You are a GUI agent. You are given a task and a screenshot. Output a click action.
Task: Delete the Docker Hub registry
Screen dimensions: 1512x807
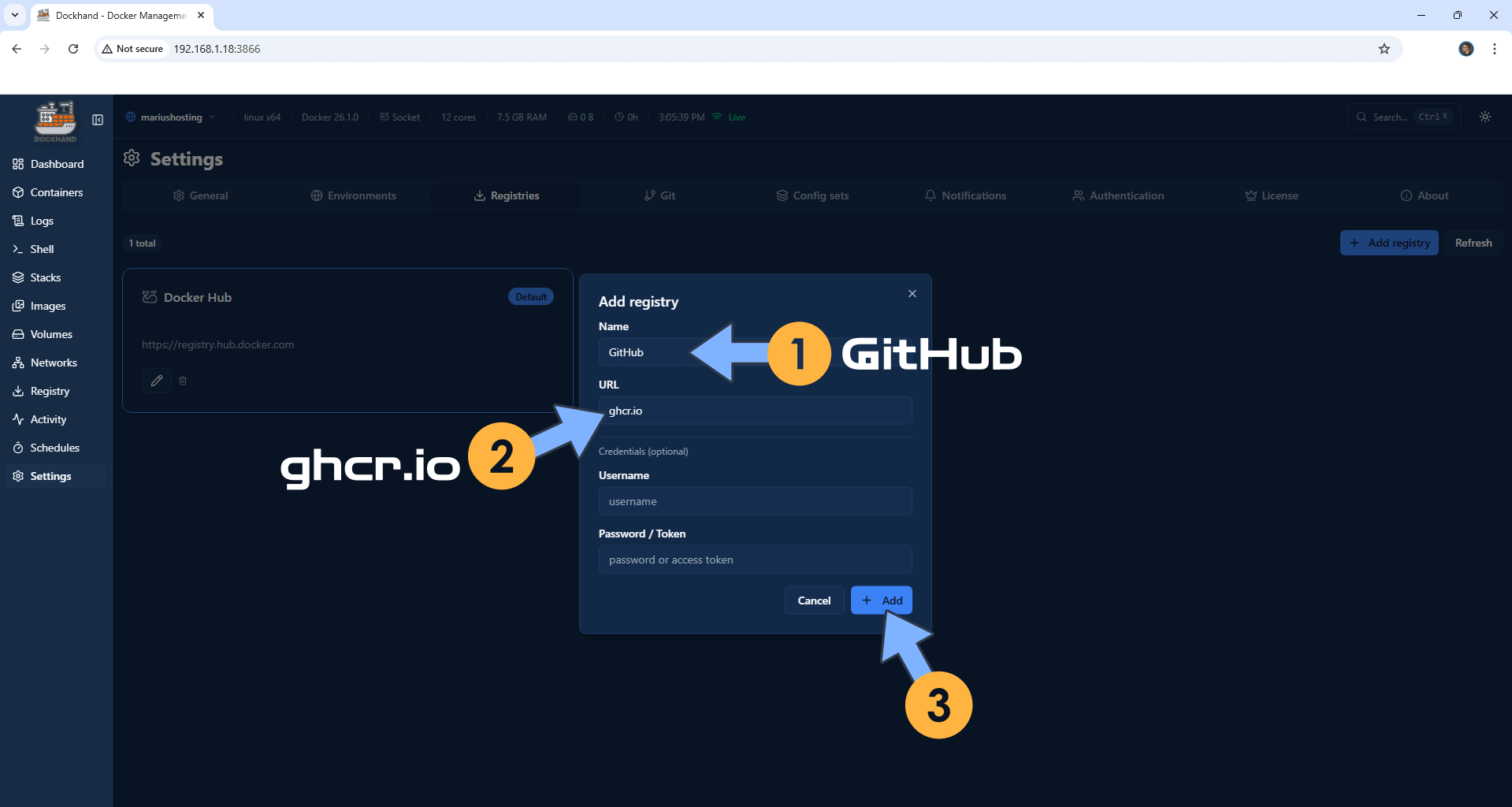(183, 380)
